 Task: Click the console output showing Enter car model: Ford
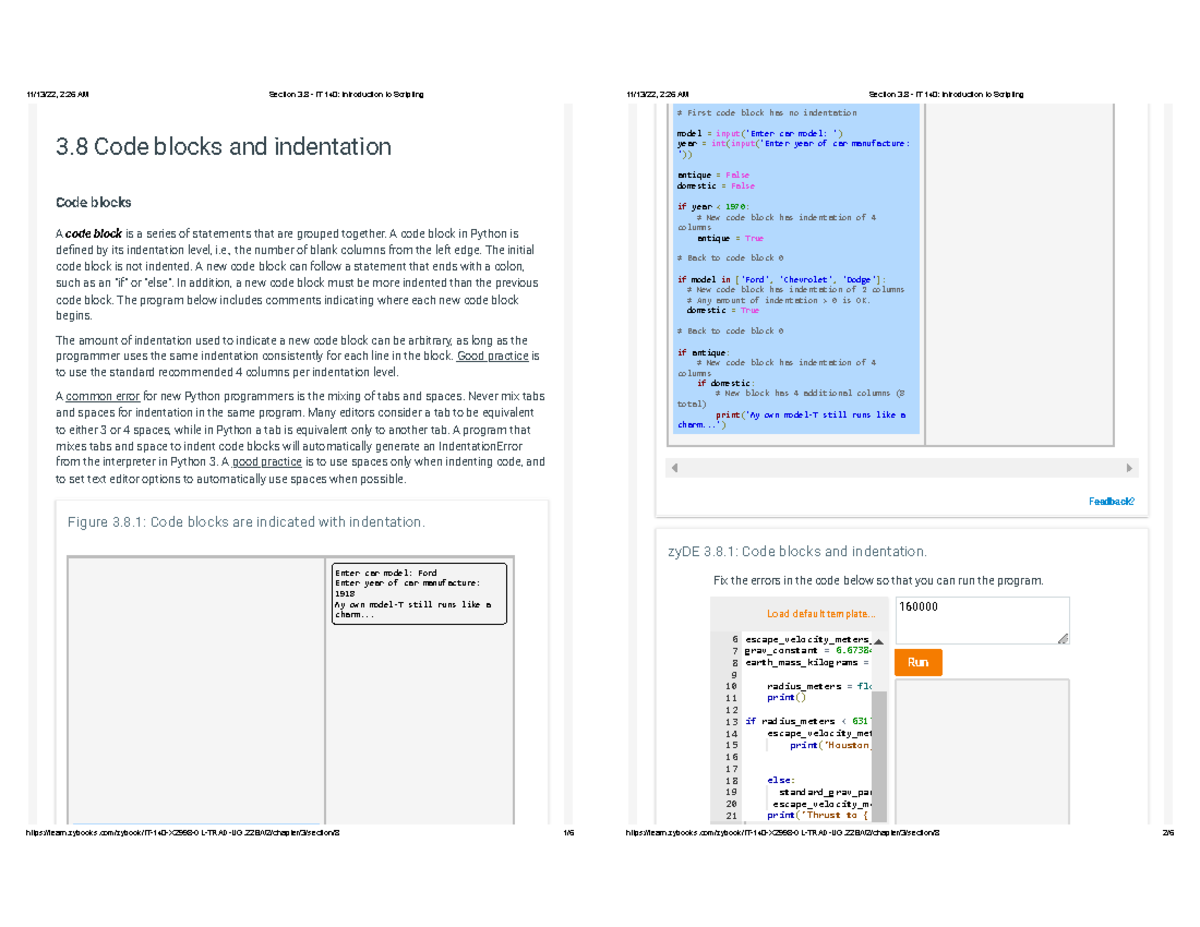pos(418,593)
